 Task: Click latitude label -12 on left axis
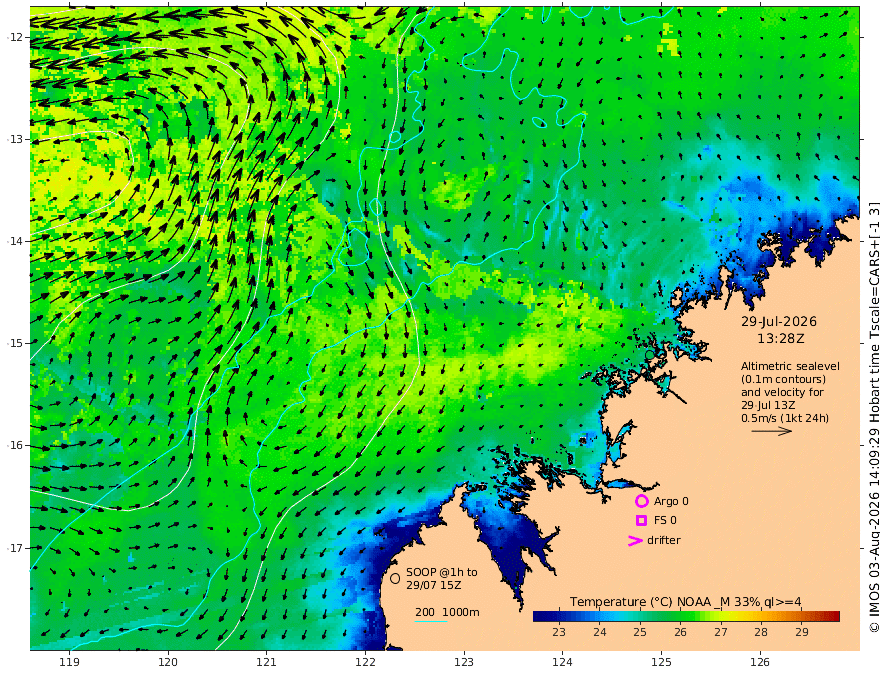(x=15, y=37)
